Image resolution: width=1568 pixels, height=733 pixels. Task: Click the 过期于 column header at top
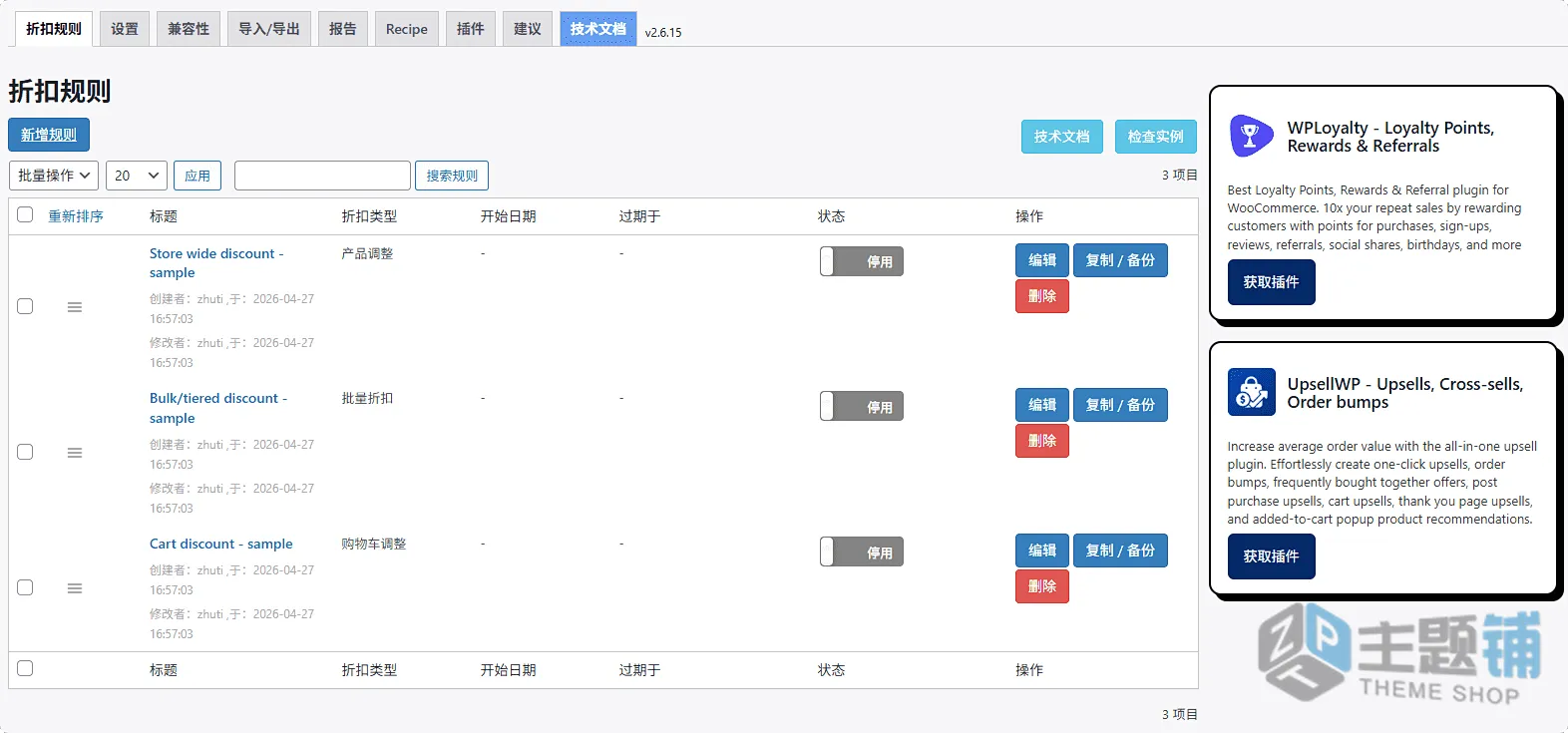639,216
